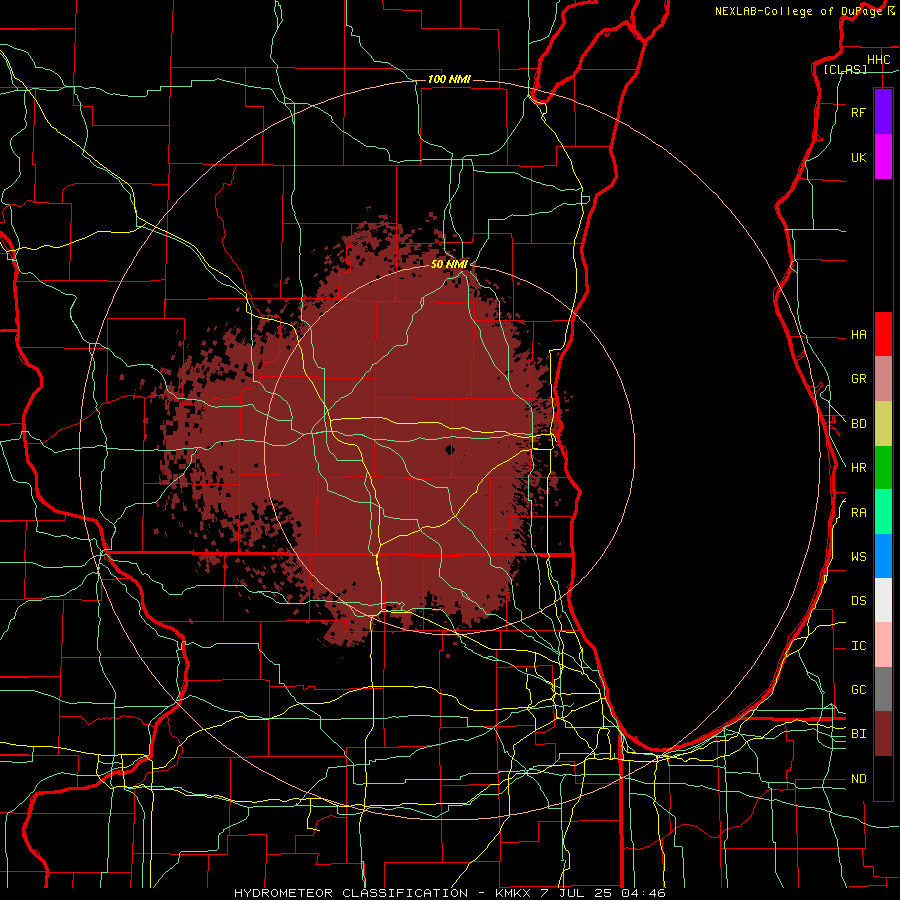Click the "ND" legend label
This screenshot has width=900, height=900.
[x=858, y=779]
